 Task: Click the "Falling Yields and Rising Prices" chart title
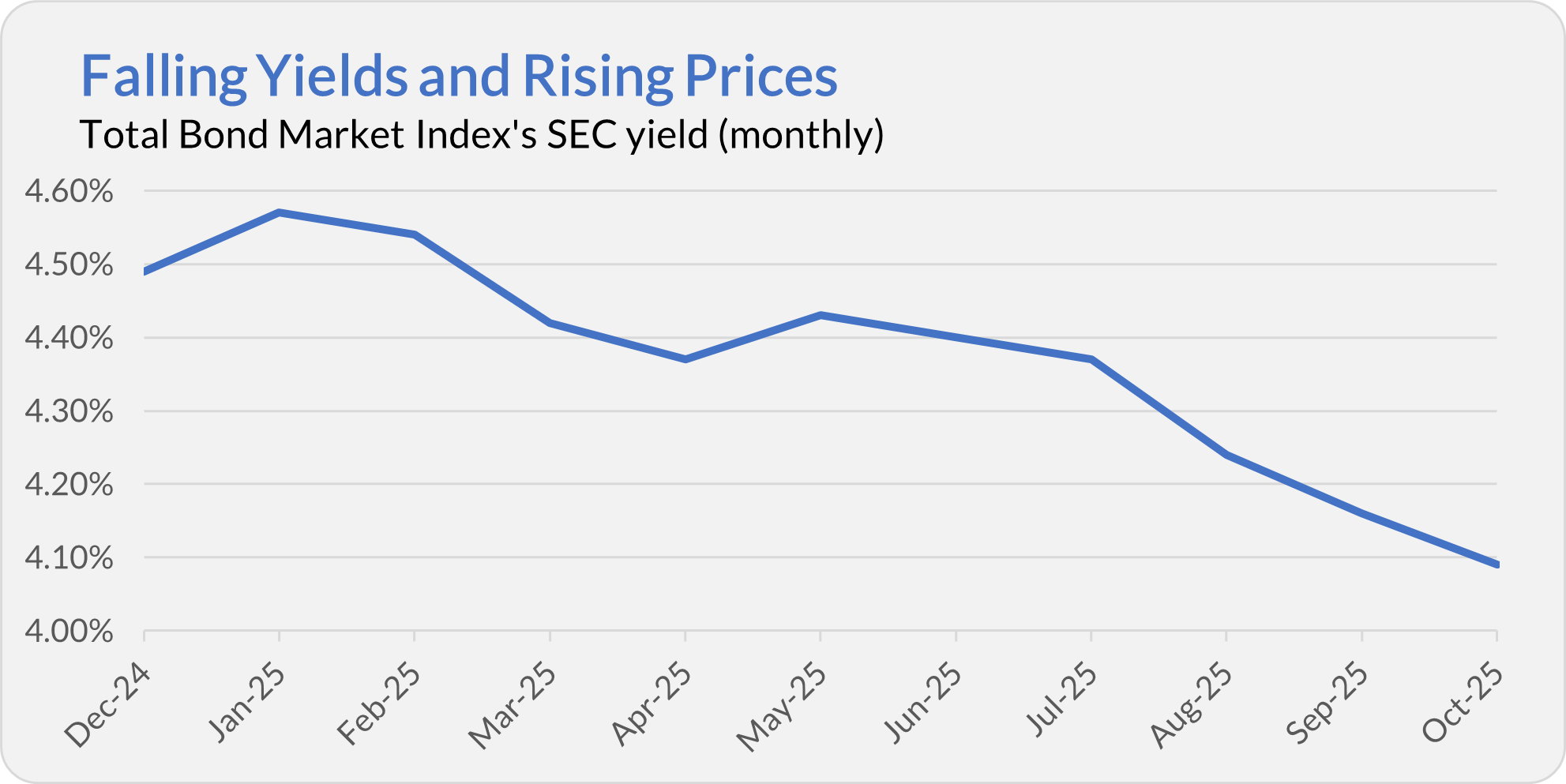458,77
